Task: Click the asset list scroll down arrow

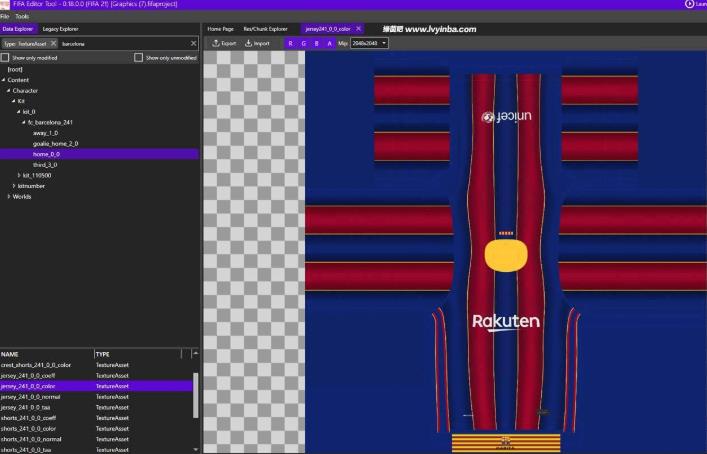Action: (195, 449)
